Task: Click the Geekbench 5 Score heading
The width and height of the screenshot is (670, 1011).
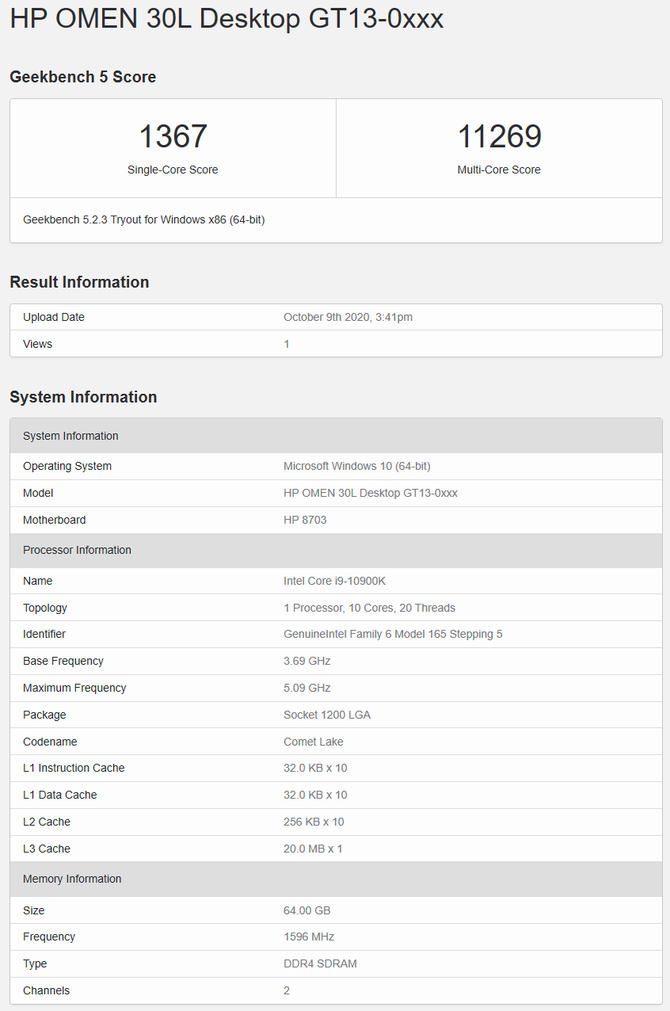Action: point(83,77)
